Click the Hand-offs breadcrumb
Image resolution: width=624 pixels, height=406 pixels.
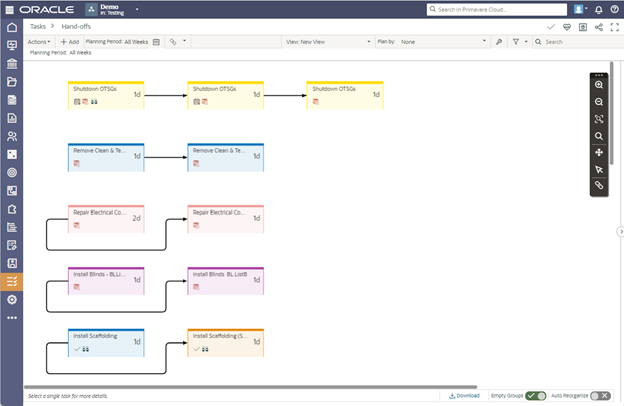pyautogui.click(x=77, y=27)
